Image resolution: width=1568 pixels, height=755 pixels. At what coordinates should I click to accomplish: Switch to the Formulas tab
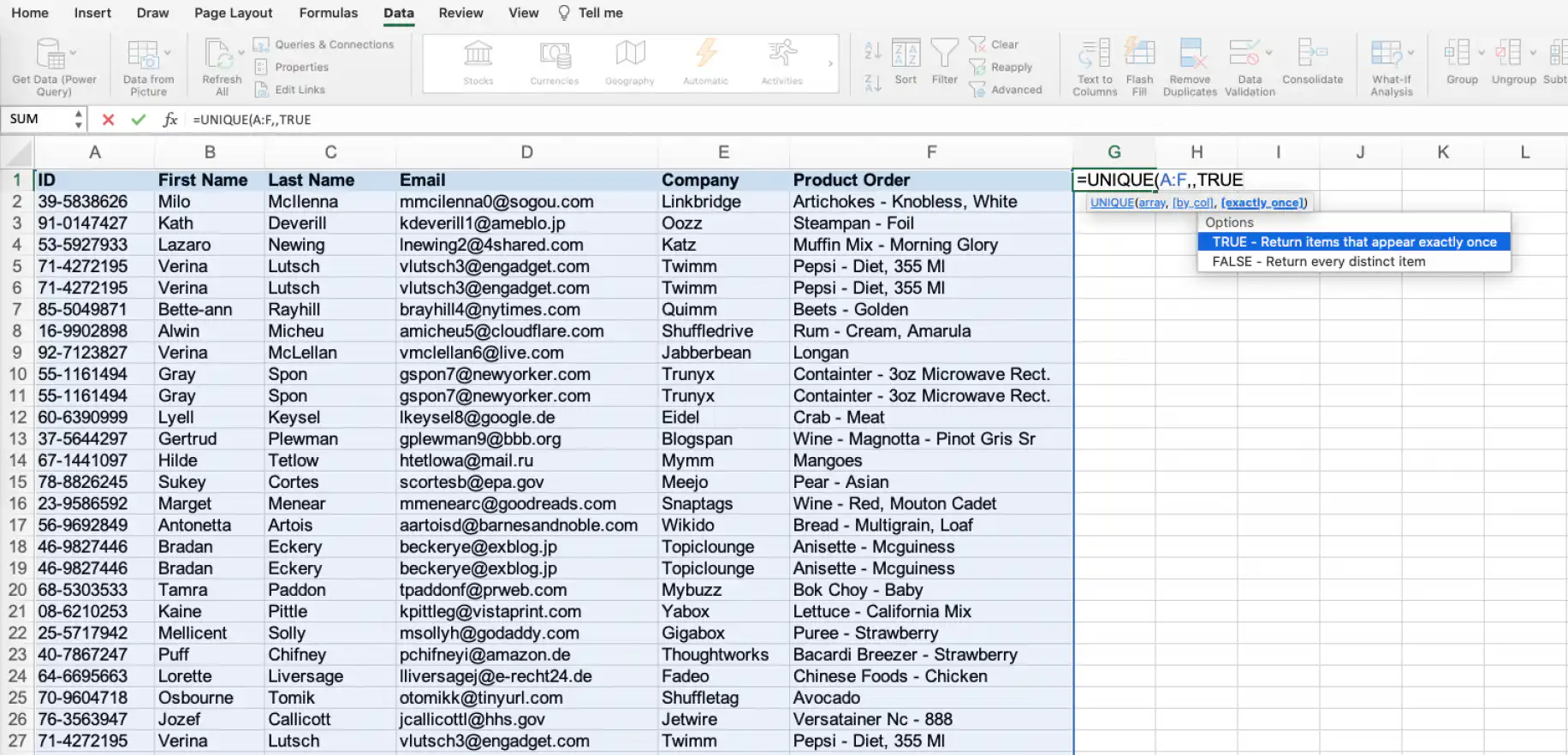pyautogui.click(x=329, y=13)
